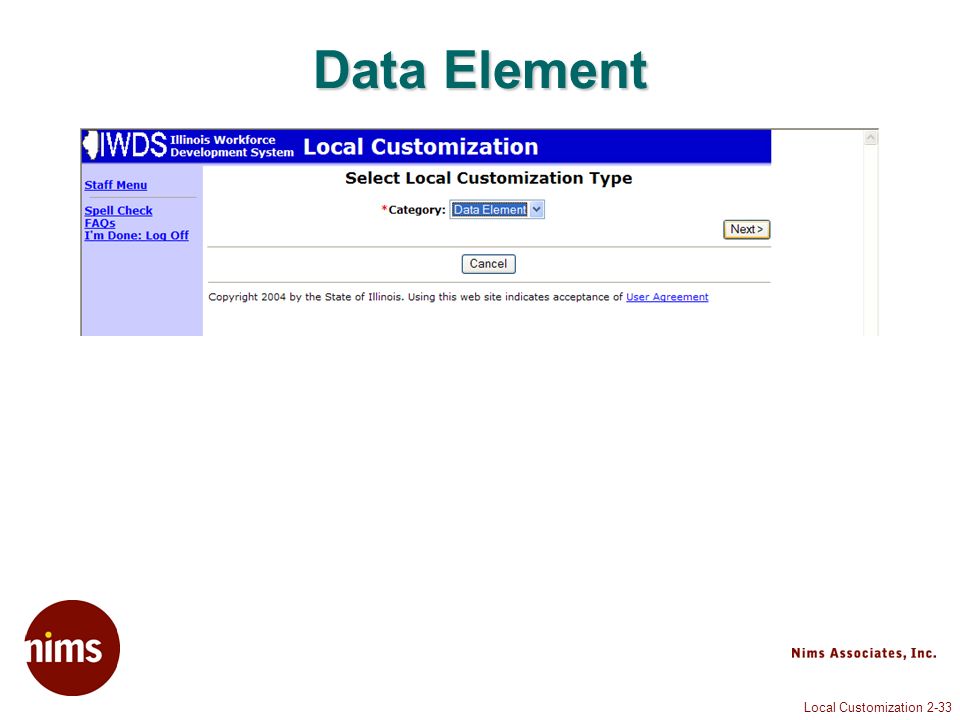Click the Category field label
The width and height of the screenshot is (960, 720).
(x=416, y=210)
